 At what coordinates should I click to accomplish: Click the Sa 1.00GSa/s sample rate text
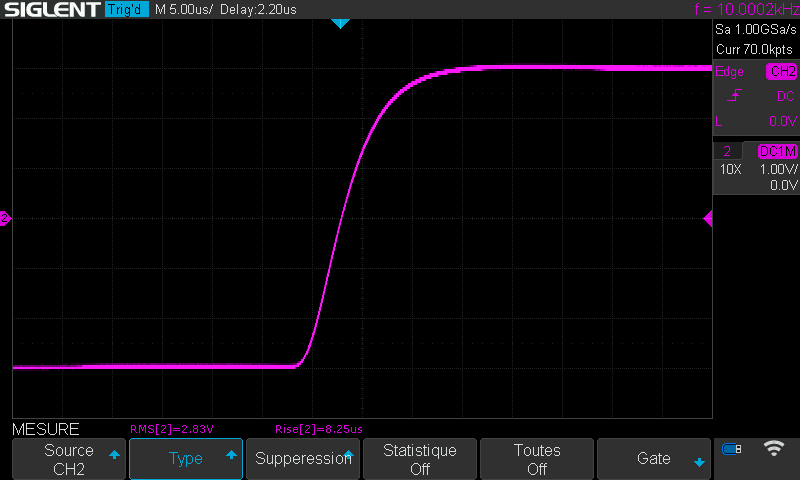coord(756,30)
